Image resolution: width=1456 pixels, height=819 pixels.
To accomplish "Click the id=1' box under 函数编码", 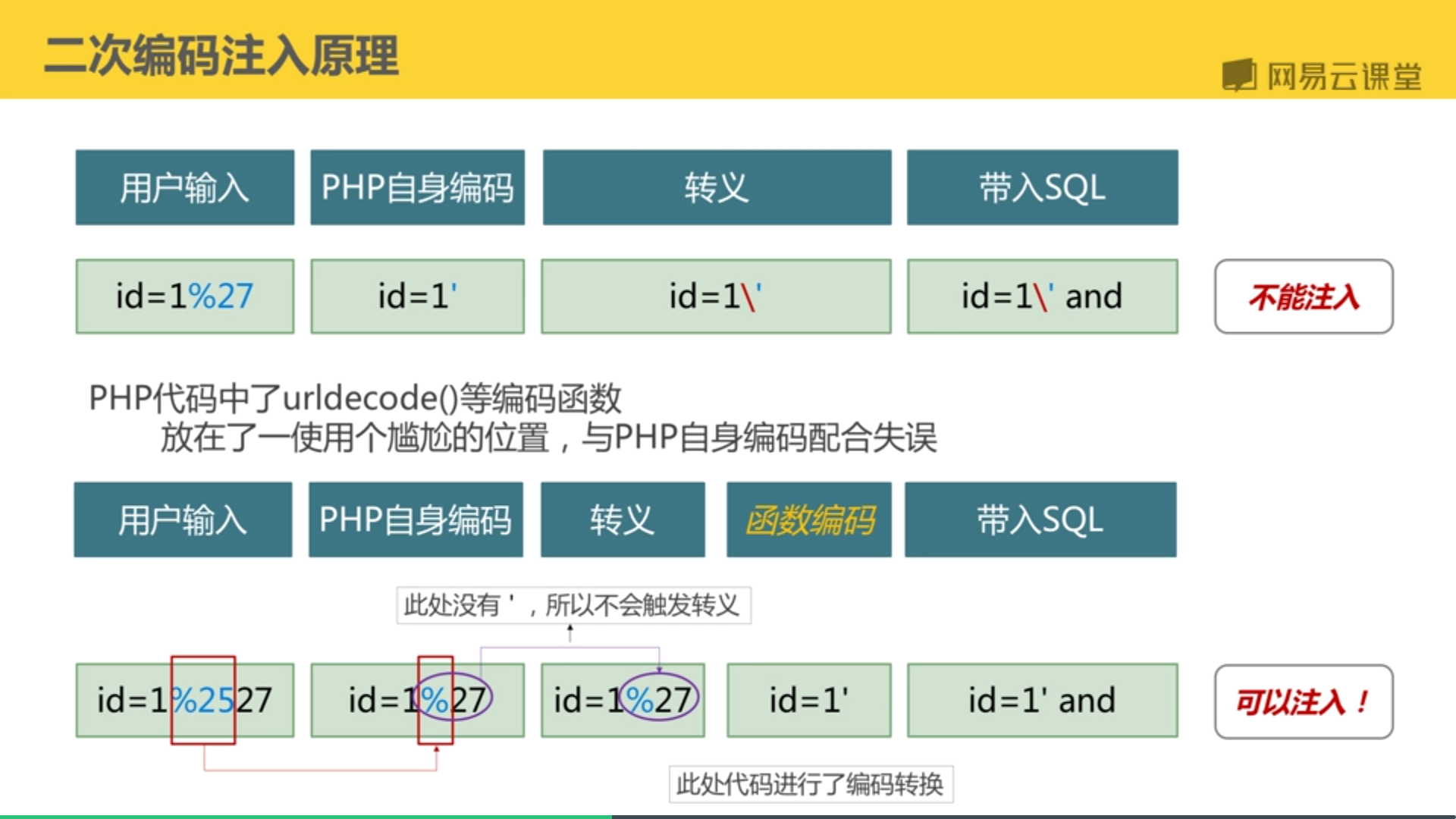I will click(808, 700).
